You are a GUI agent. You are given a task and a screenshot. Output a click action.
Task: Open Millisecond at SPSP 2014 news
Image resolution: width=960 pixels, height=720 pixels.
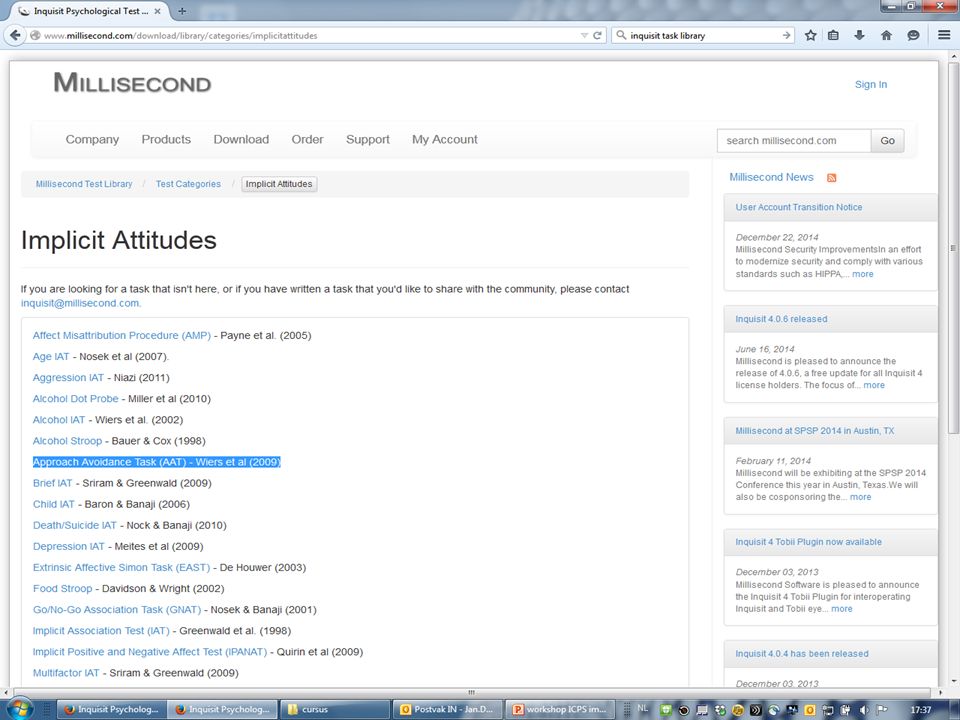[814, 431]
